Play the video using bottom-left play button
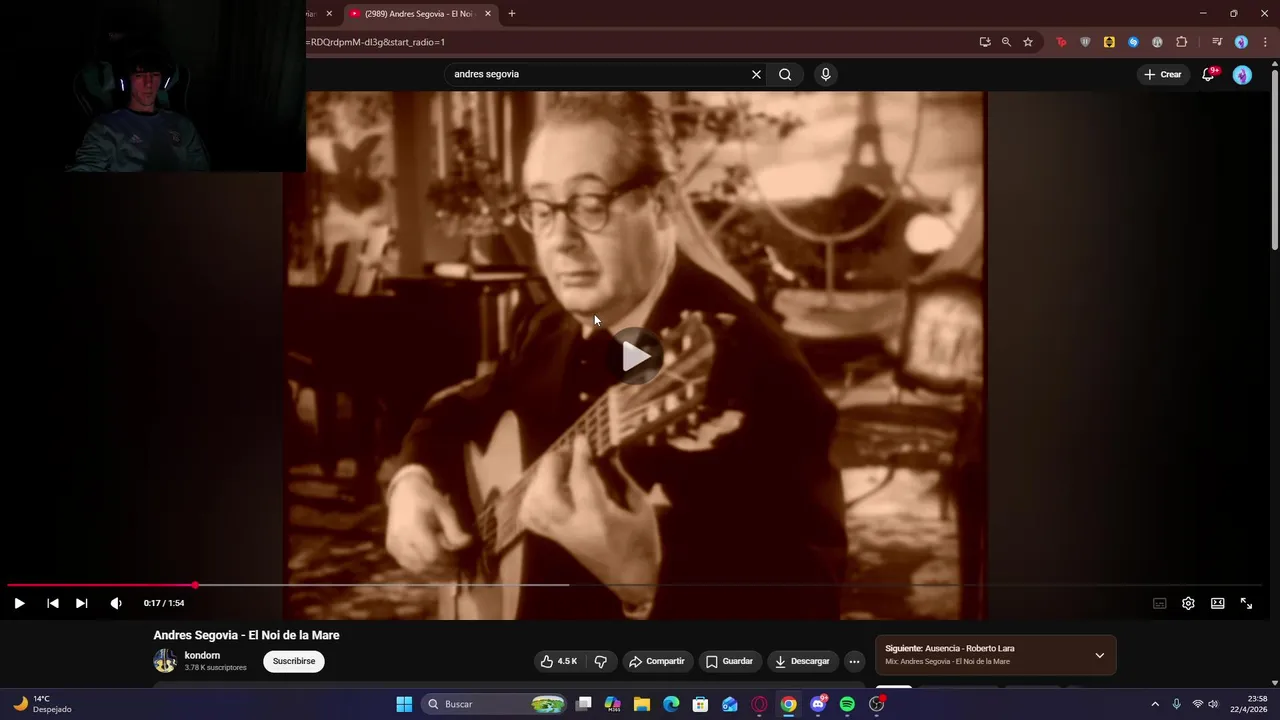1280x720 pixels. coord(19,603)
